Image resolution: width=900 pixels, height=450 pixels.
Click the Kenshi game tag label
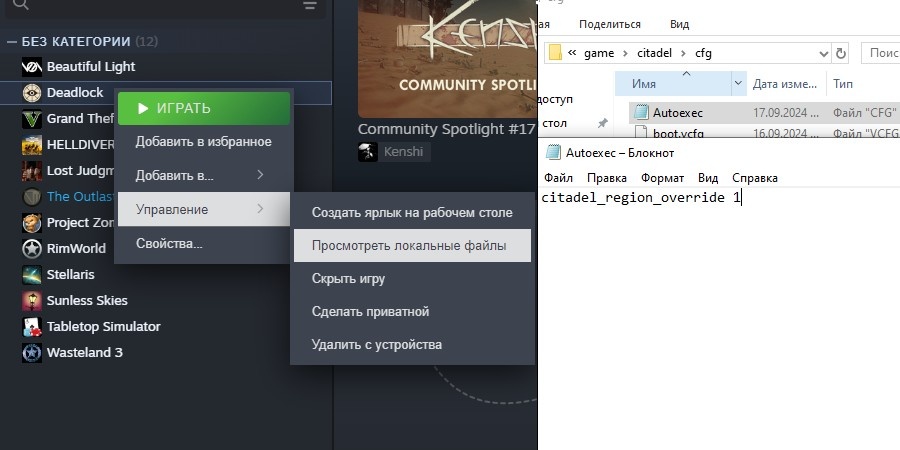coord(404,152)
